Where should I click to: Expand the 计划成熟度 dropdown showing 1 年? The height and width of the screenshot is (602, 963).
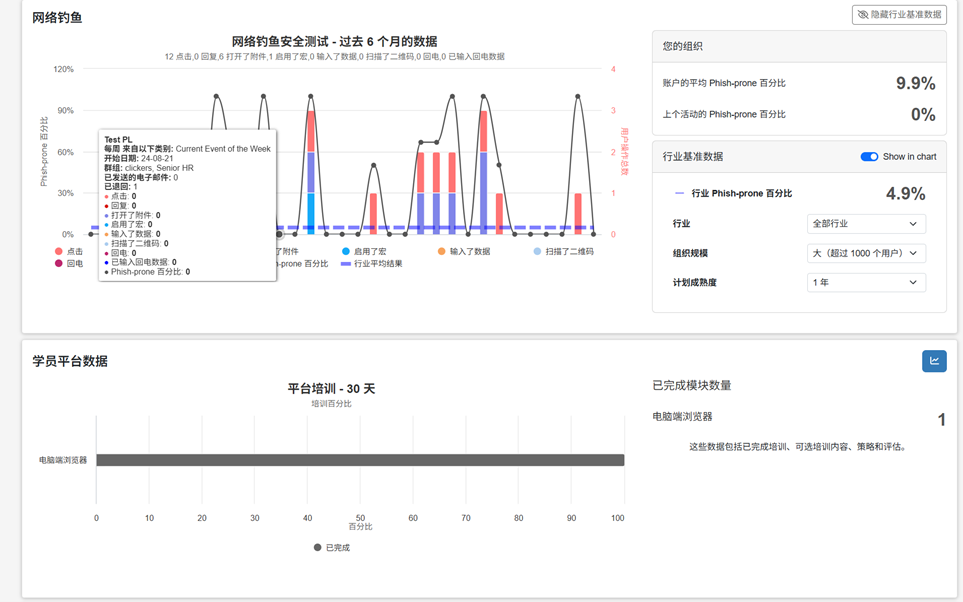coord(865,283)
